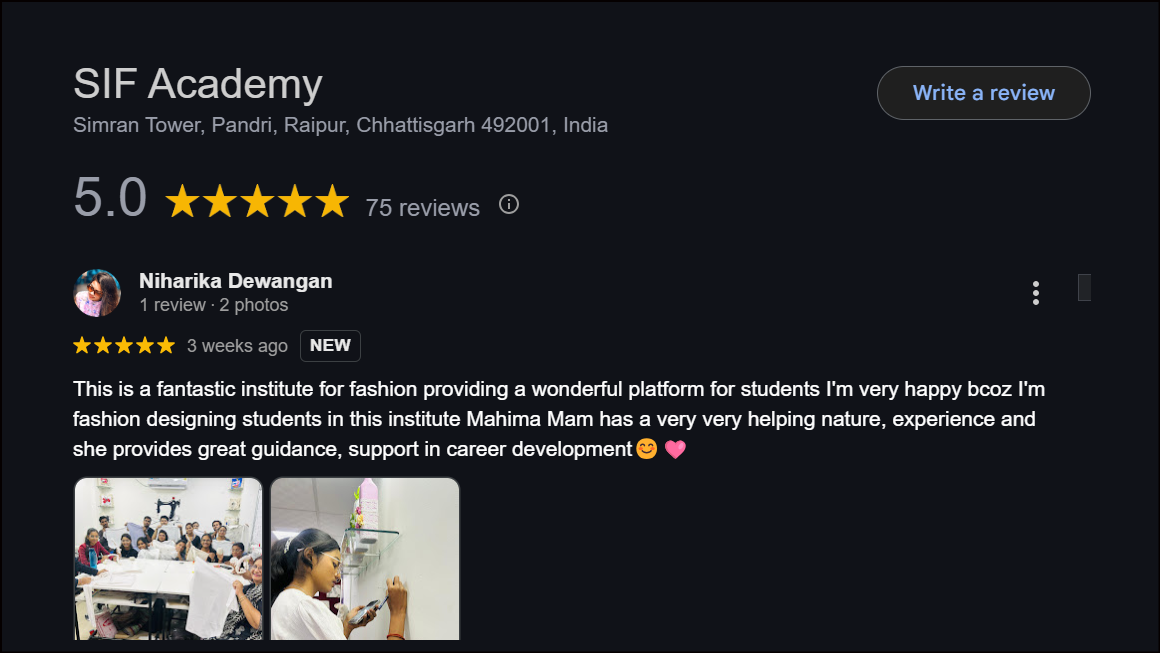Screen dimensions: 1160x653
Task: Click Niharika Dewangan's profile avatar
Action: [97, 293]
